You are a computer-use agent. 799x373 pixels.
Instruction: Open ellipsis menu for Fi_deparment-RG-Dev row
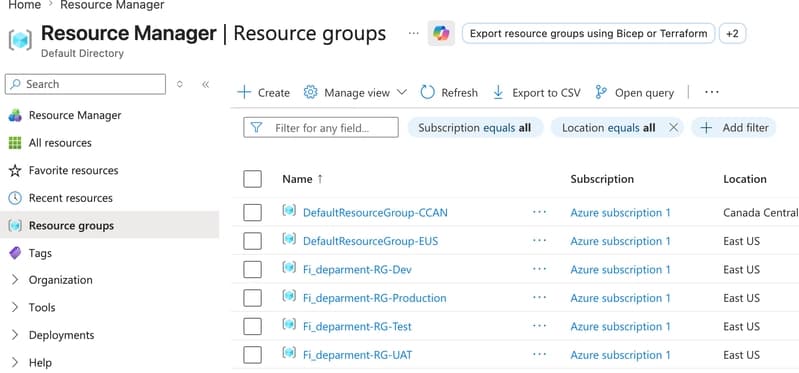pos(539,270)
